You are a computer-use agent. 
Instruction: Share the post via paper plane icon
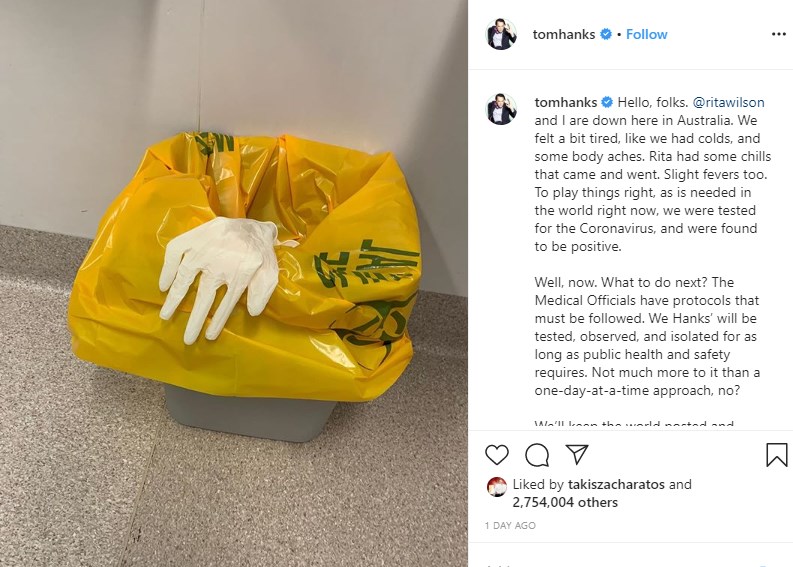tap(577, 454)
